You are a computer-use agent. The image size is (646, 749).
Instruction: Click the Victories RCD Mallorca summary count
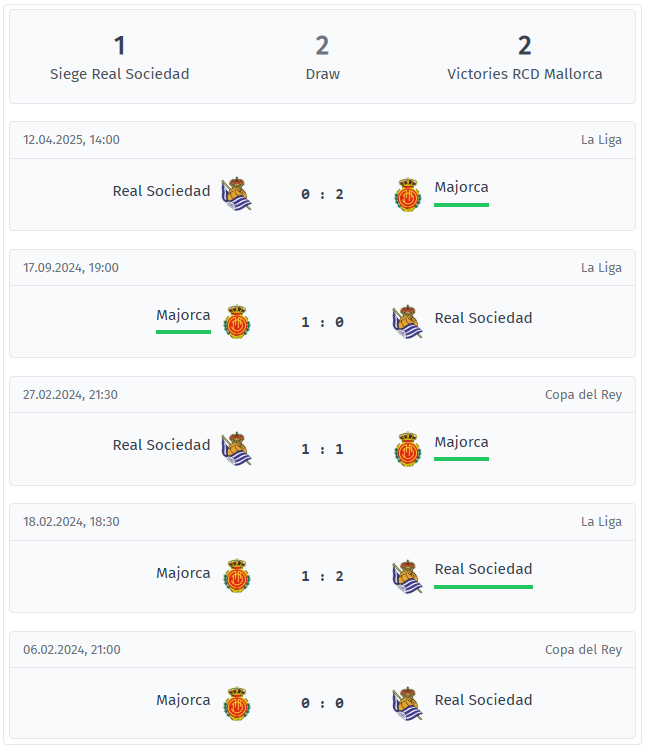[x=525, y=46]
